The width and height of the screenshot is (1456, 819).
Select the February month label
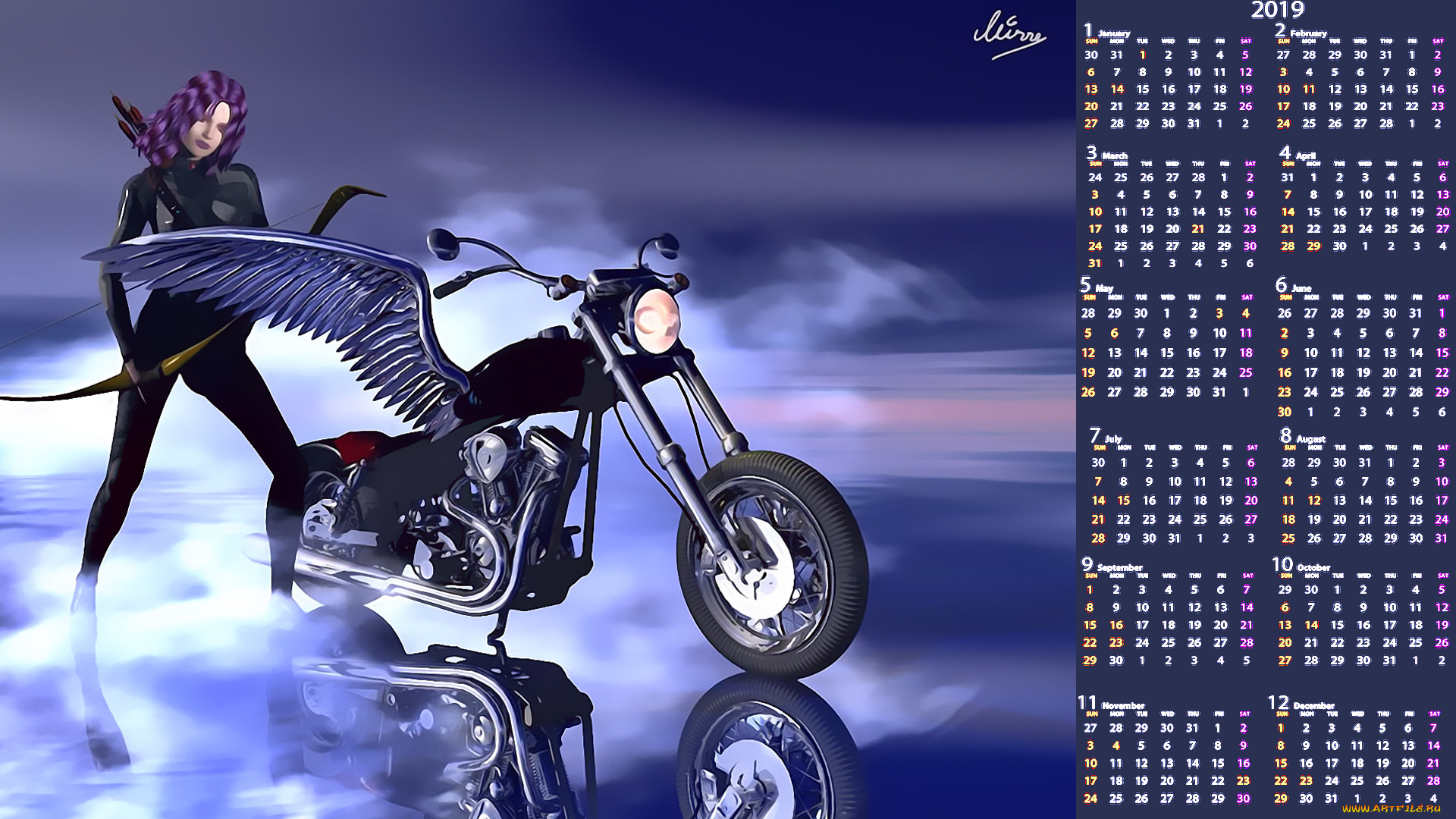(x=1308, y=33)
